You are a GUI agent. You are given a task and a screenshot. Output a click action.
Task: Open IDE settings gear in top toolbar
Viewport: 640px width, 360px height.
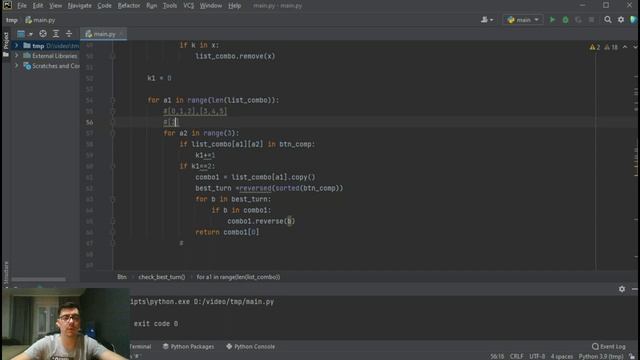pyautogui.click(x=621, y=20)
